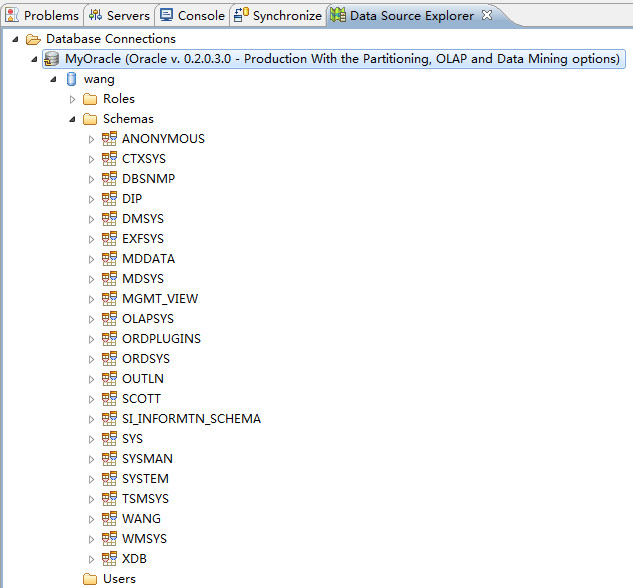Collapse the Schemas folder
633x588 pixels.
tap(72, 119)
